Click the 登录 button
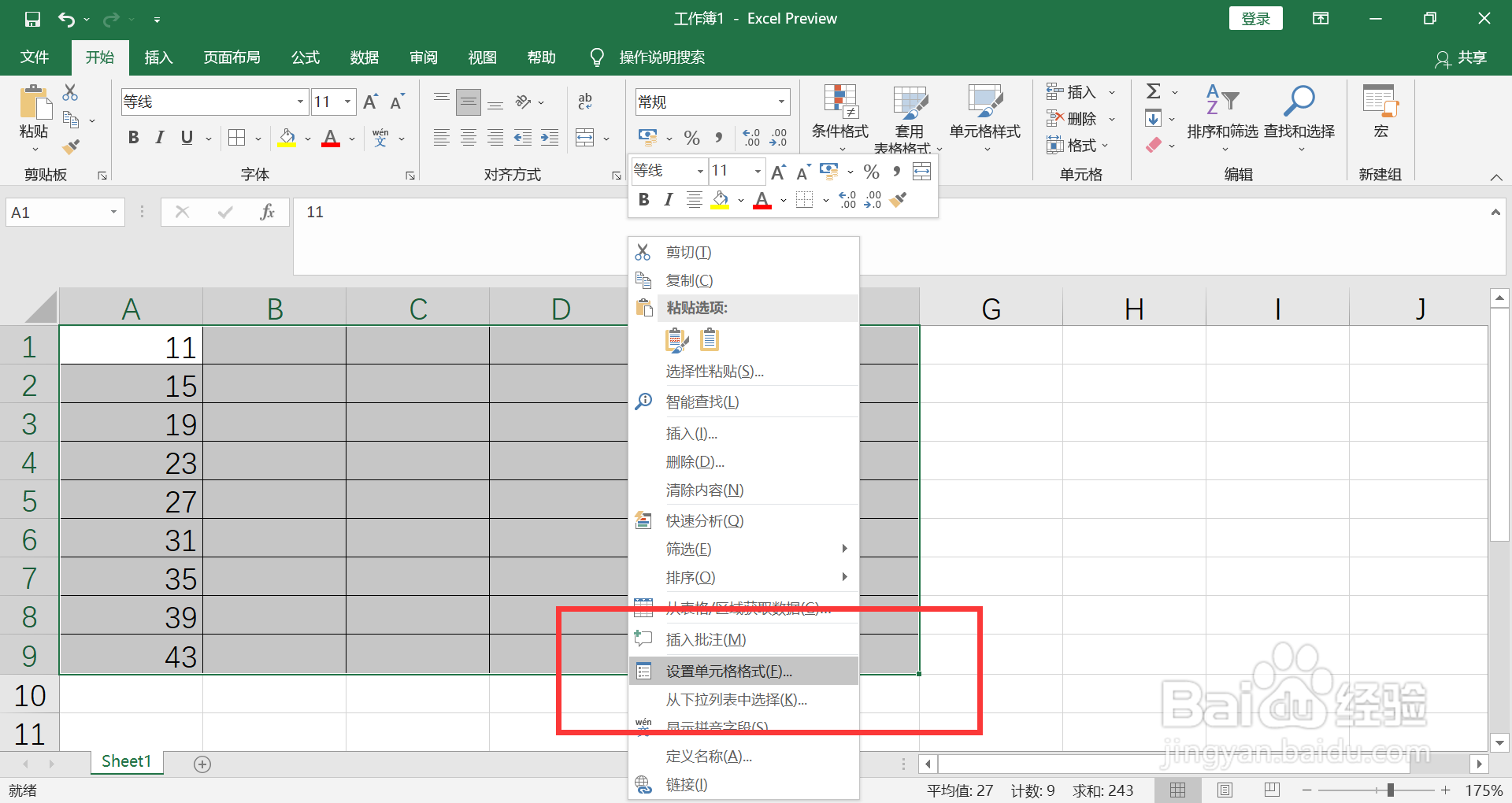Image resolution: width=1512 pixels, height=803 pixels. coord(1255,17)
